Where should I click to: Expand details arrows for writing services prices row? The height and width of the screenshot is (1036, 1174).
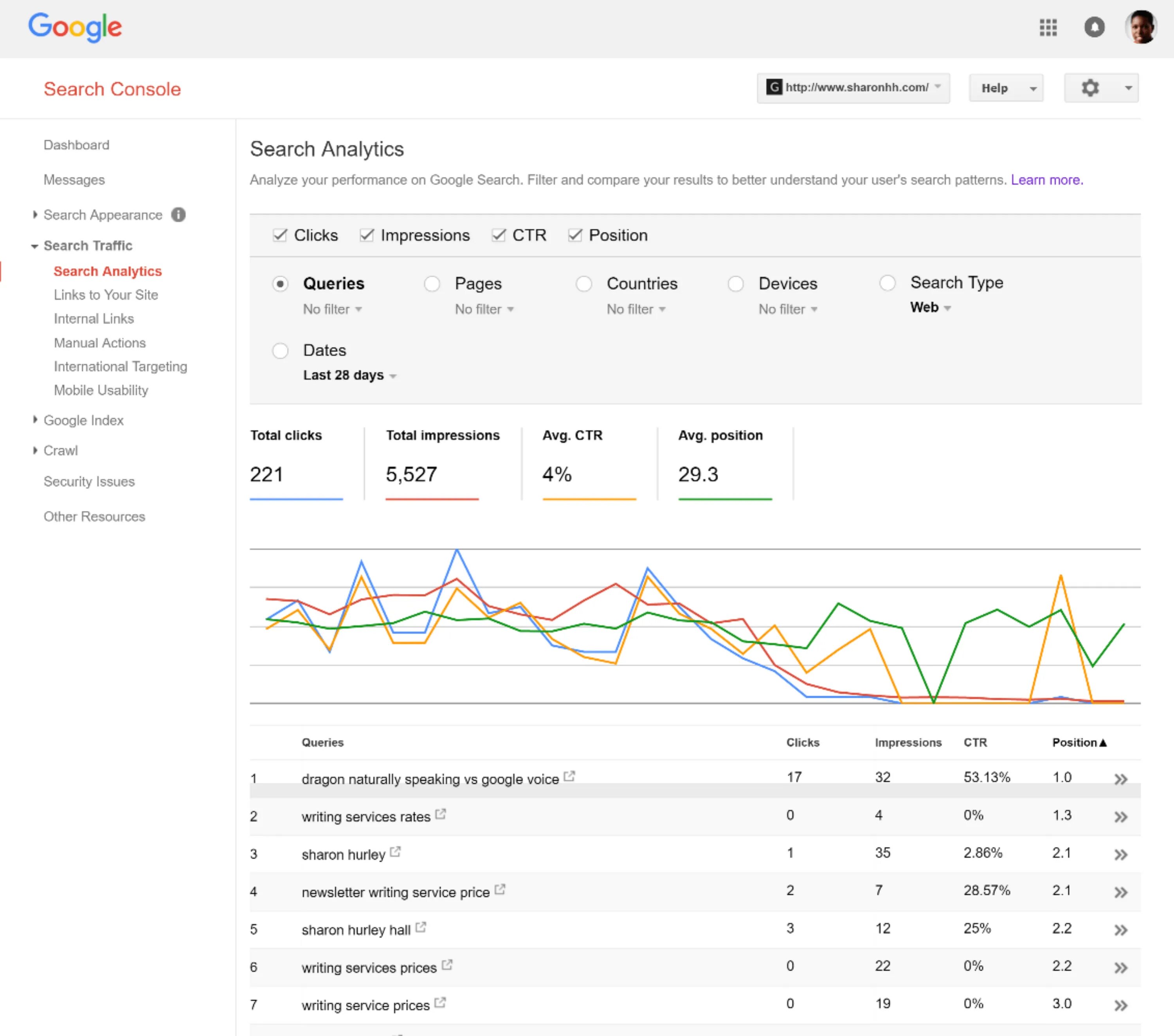coord(1121,968)
